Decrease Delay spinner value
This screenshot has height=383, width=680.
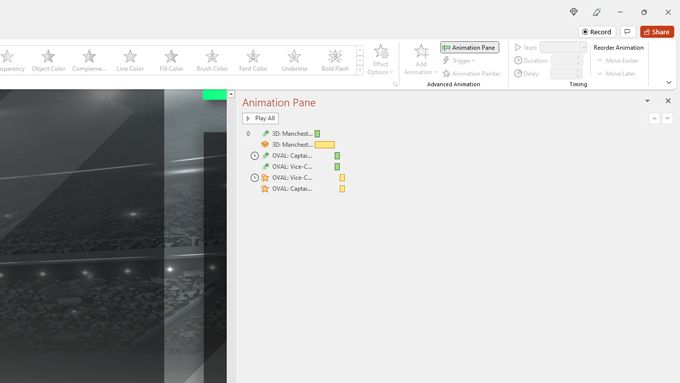pos(578,76)
